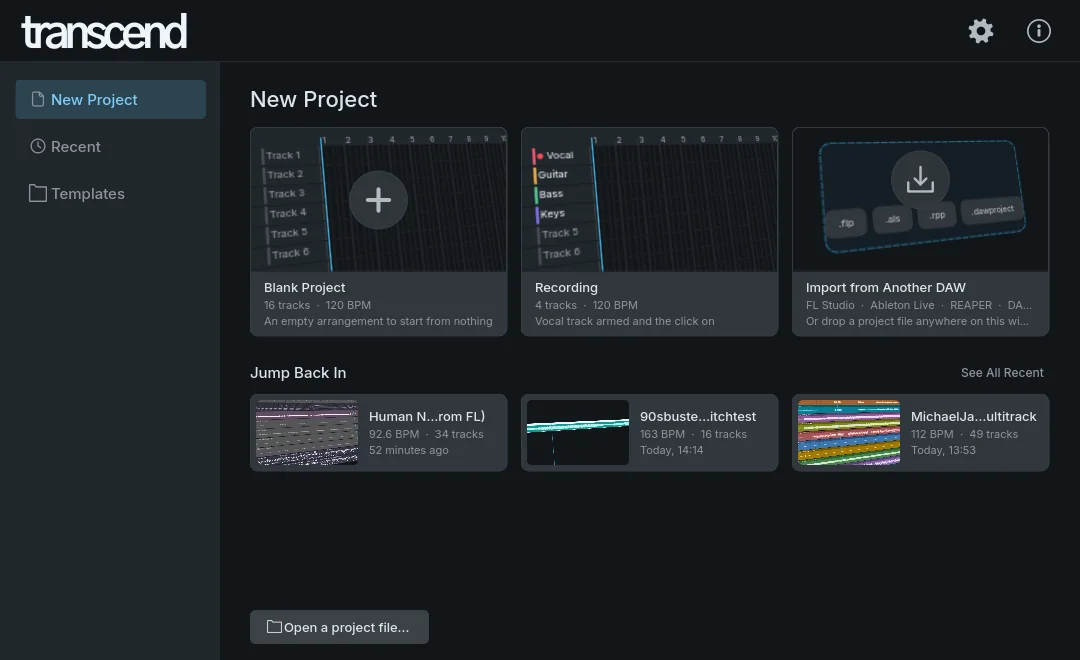This screenshot has height=660, width=1080.
Task: Select the New Project sidebar tab
Action: point(111,99)
